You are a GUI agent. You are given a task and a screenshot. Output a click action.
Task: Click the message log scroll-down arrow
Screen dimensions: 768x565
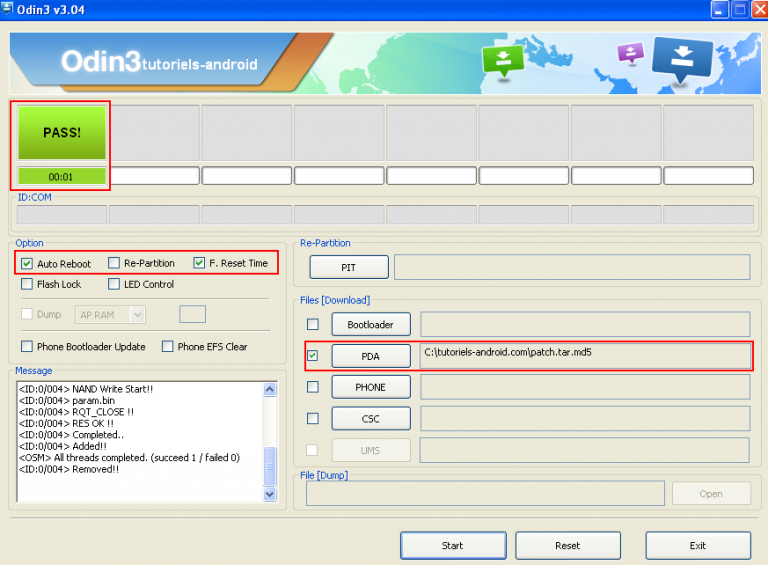click(x=270, y=494)
